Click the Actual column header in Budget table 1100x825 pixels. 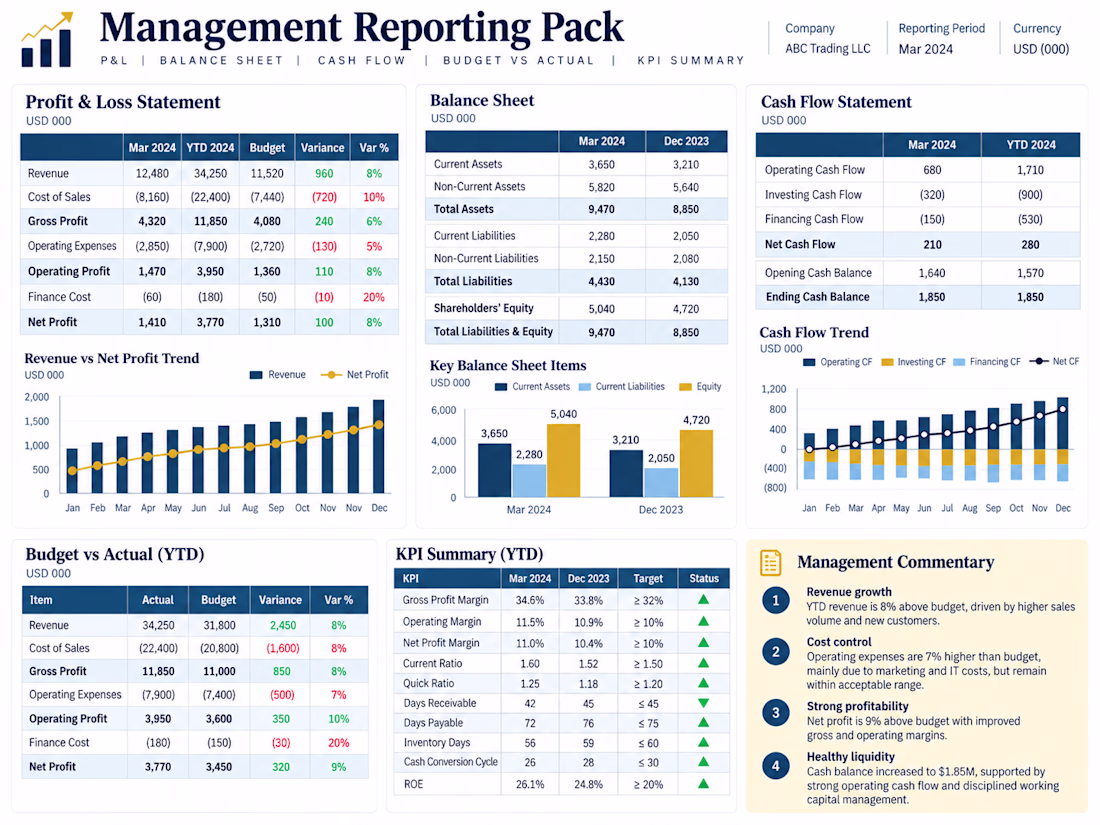(x=158, y=600)
